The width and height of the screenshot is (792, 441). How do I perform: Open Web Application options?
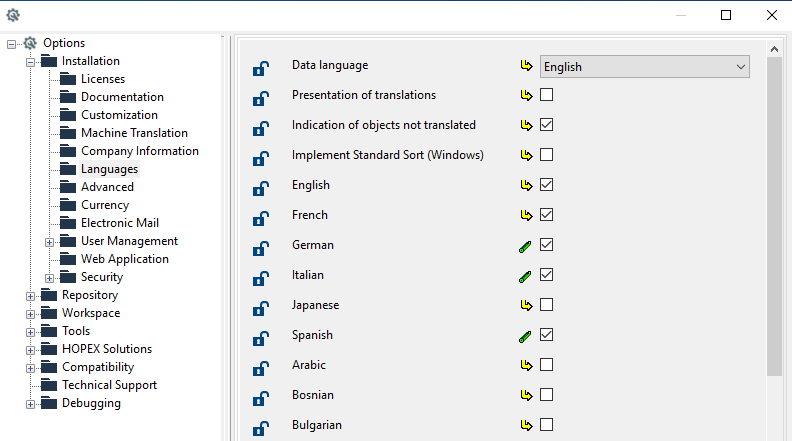[x=125, y=259]
